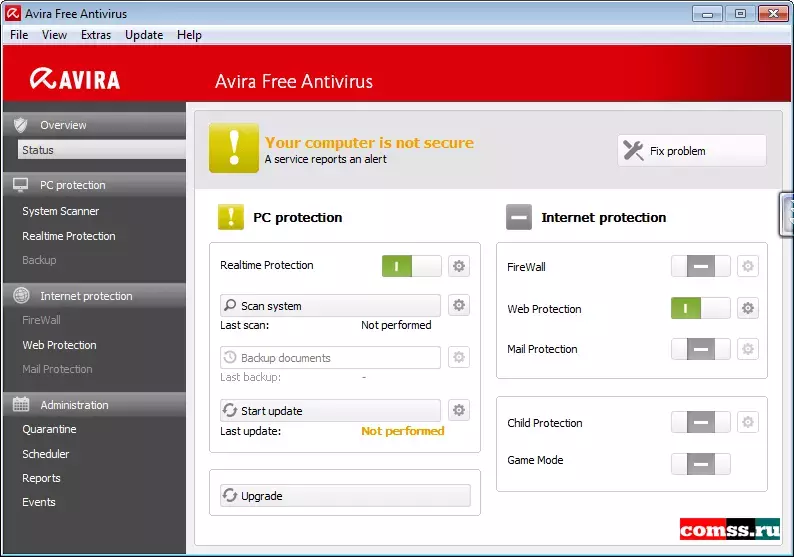The height and width of the screenshot is (557, 794).
Task: Open System Scanner in sidebar
Action: click(61, 211)
